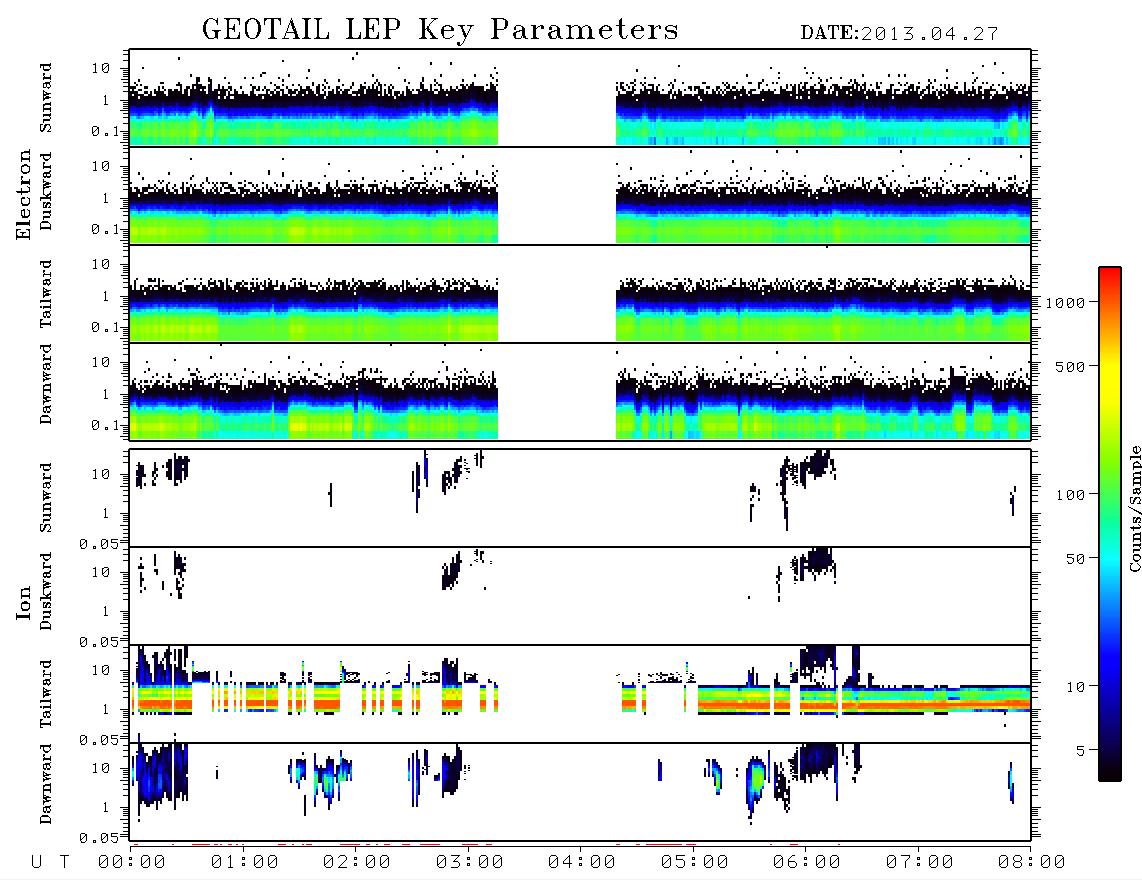Click the Ion Sunward spectrogram panel
Image resolution: width=1142 pixels, height=880 pixels.
pos(580,498)
